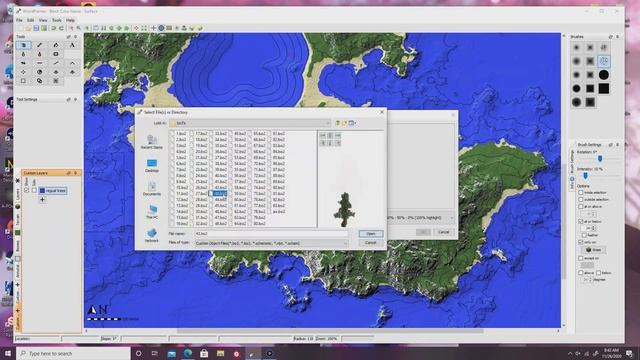Toggle the outside selection checkbox

pyautogui.click(x=580, y=199)
